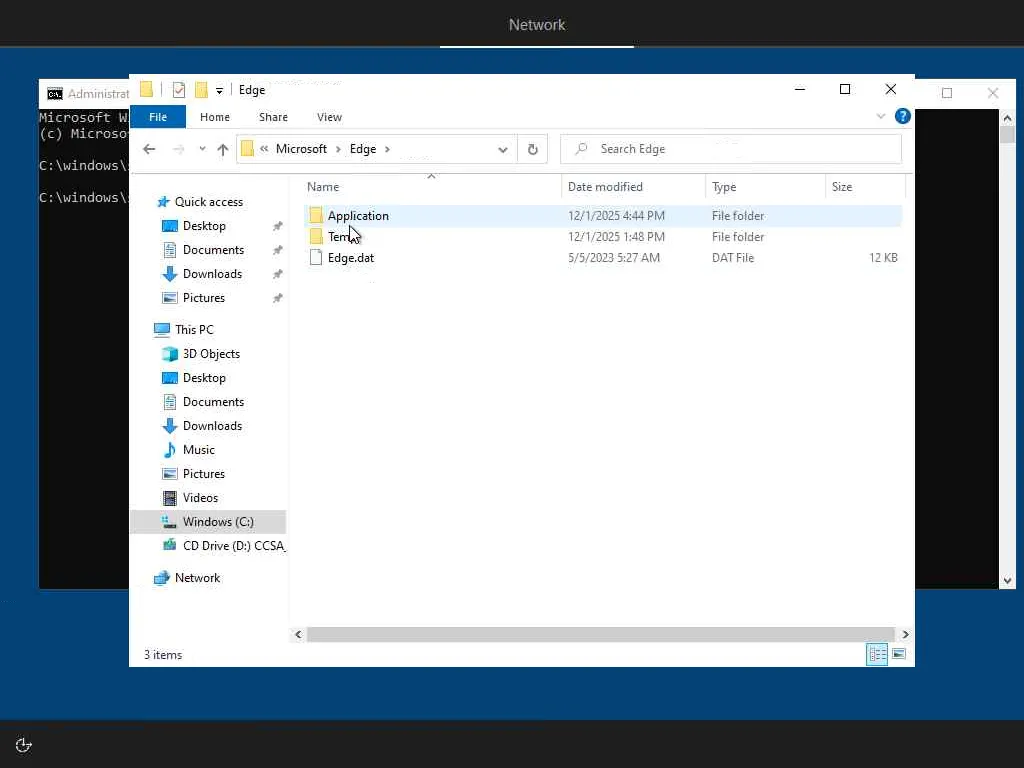The width and height of the screenshot is (1024, 768).
Task: Click the Explorer folder icon in title bar
Action: click(146, 89)
